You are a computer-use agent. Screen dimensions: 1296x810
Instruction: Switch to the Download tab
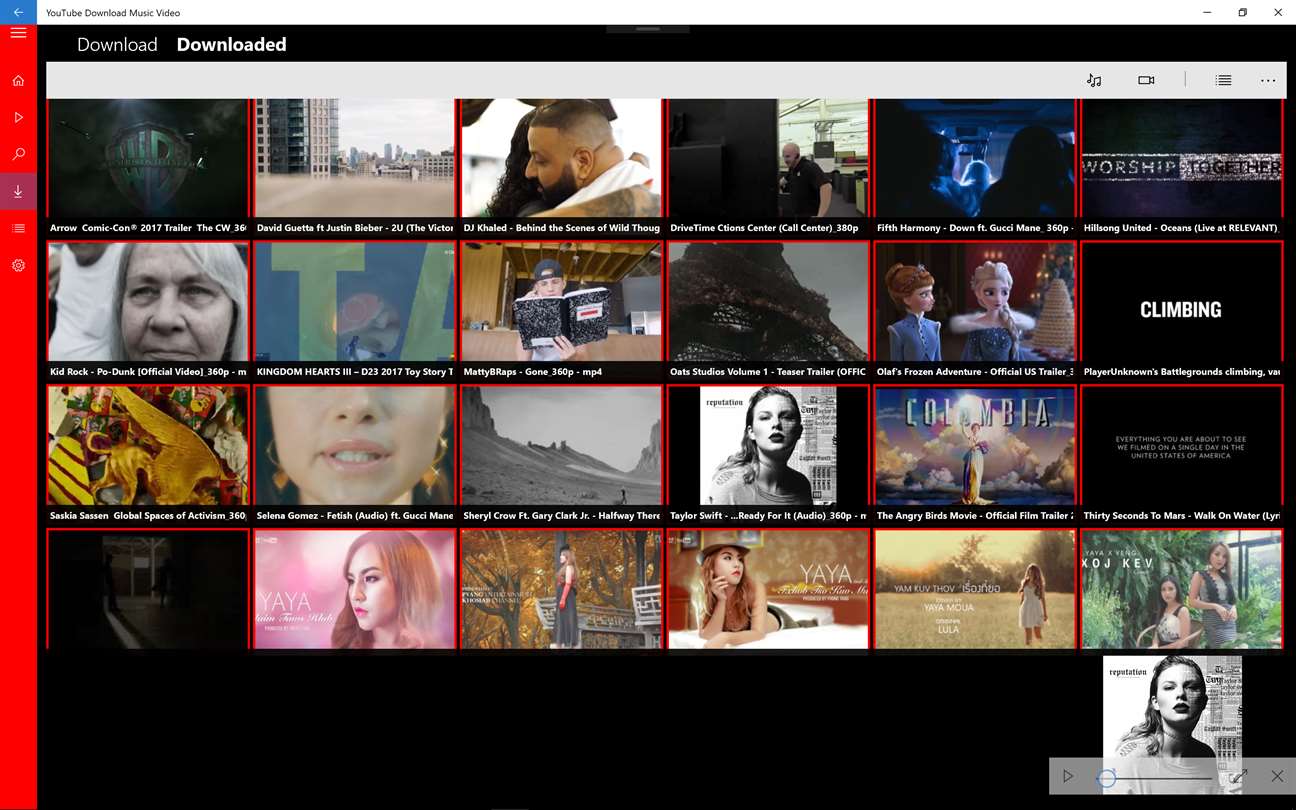[117, 45]
